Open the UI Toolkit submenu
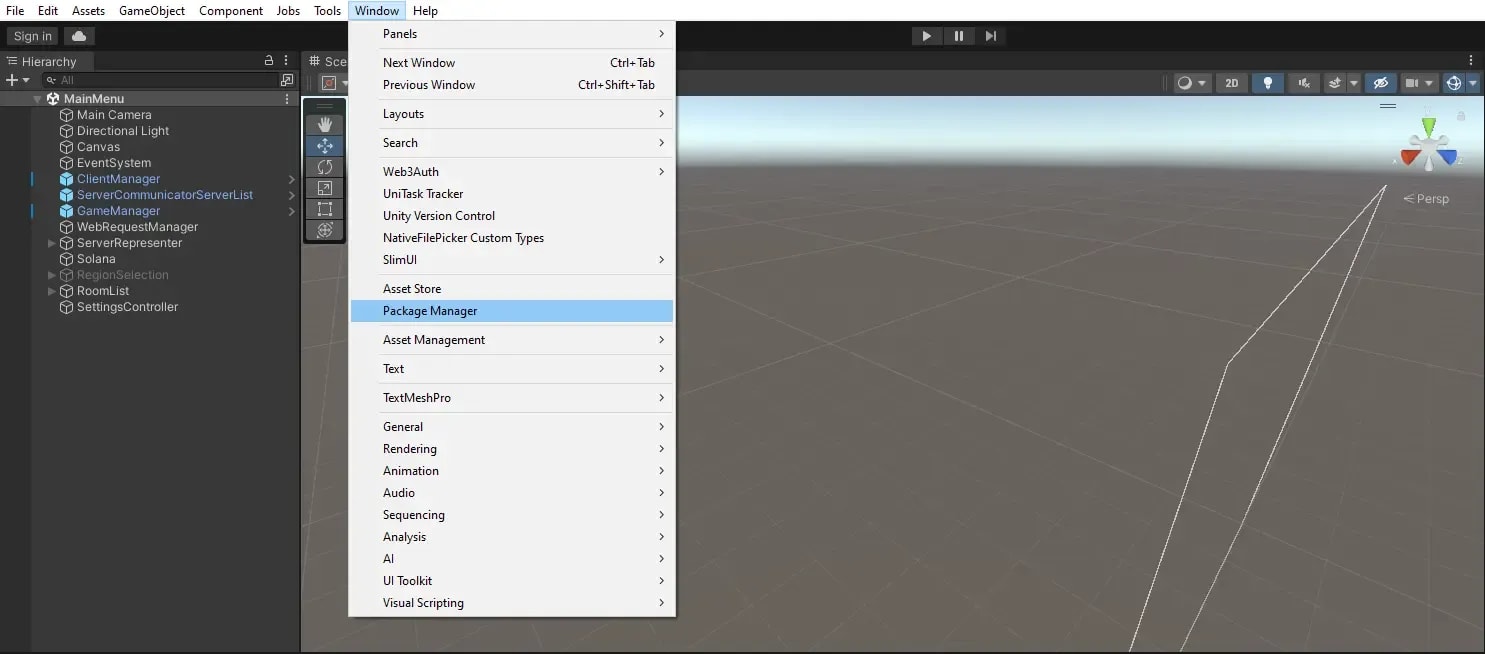Screen dimensions: 1485x654 pyautogui.click(x=512, y=581)
